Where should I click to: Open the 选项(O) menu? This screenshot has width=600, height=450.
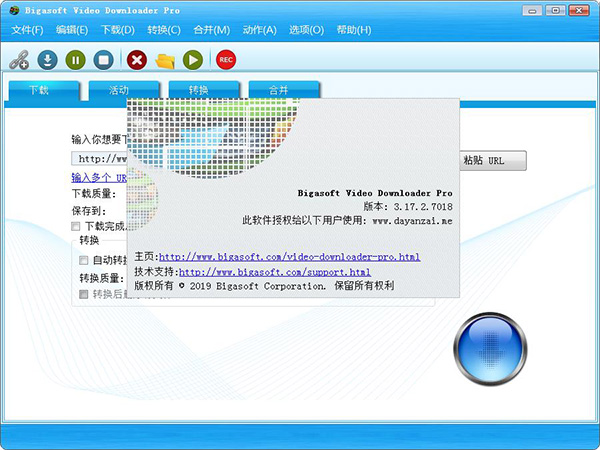click(x=306, y=30)
